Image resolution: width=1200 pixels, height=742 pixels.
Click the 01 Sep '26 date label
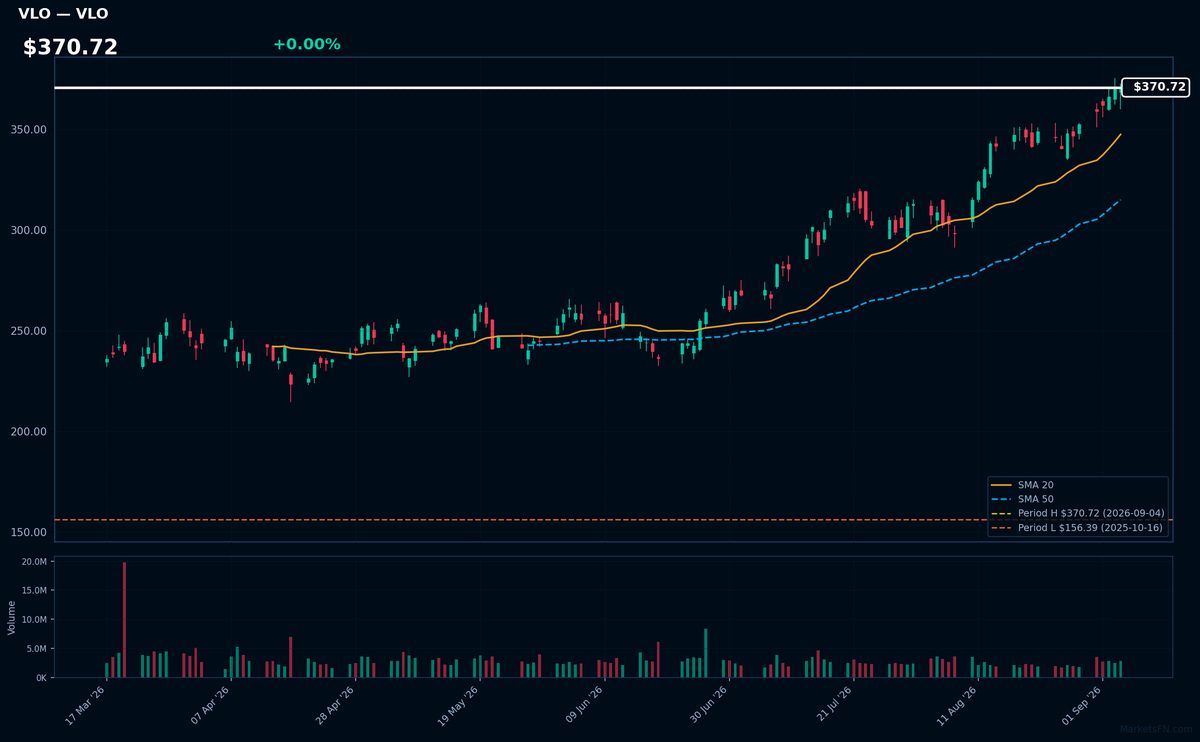point(1081,708)
